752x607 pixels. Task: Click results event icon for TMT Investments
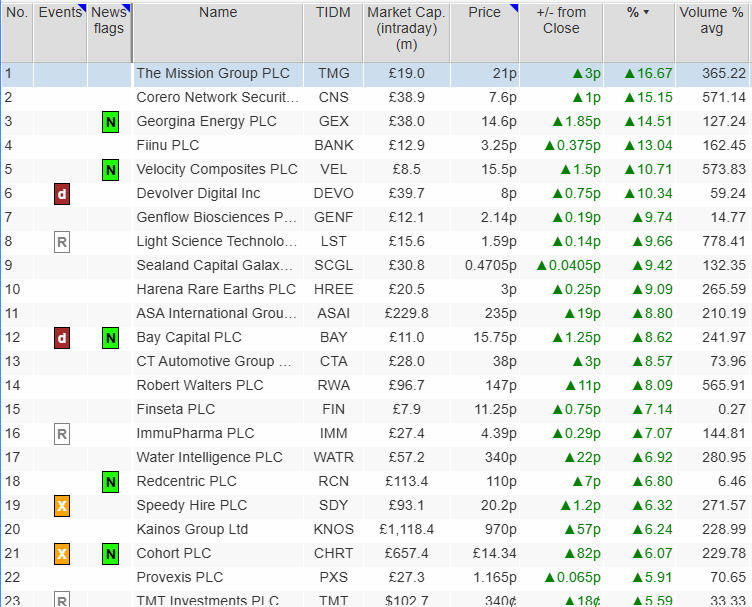pos(62,599)
